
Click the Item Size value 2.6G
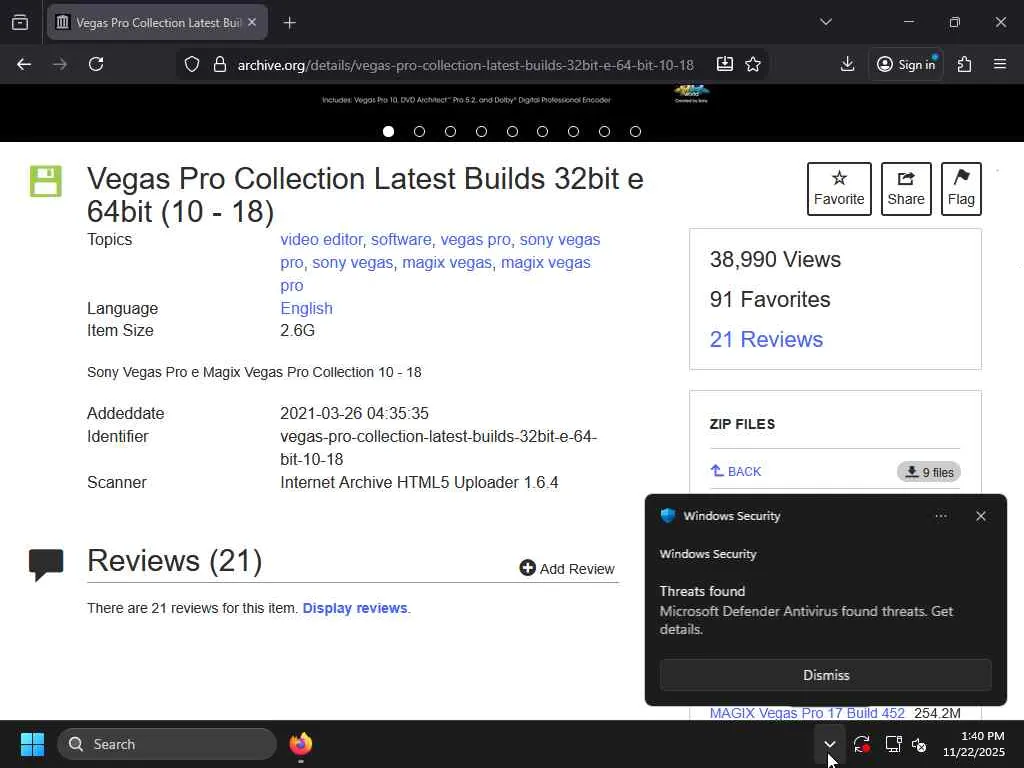pyautogui.click(x=297, y=330)
